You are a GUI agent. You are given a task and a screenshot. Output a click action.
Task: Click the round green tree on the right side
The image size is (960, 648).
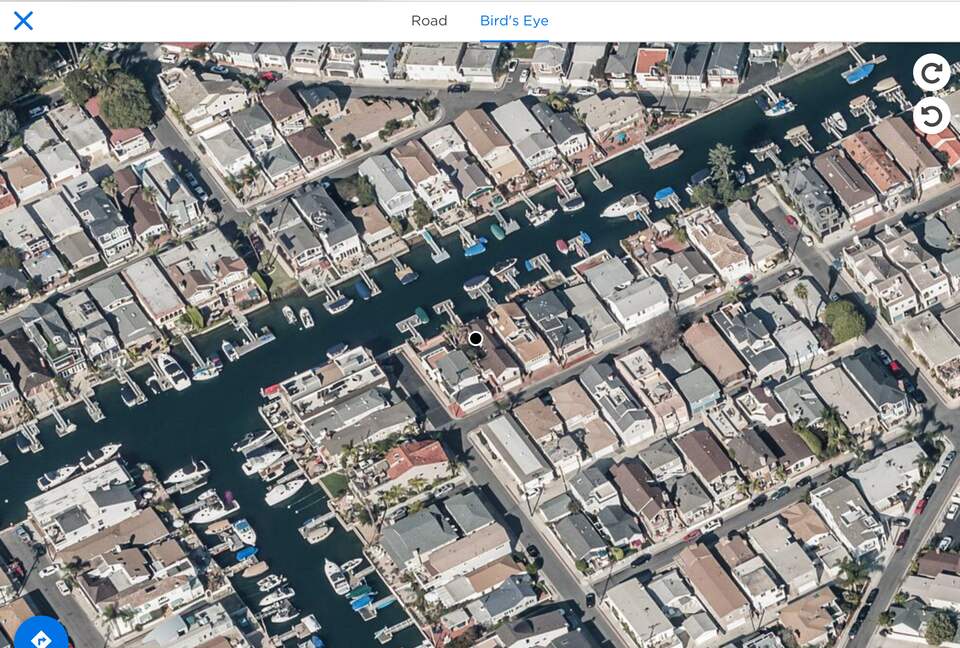click(845, 321)
